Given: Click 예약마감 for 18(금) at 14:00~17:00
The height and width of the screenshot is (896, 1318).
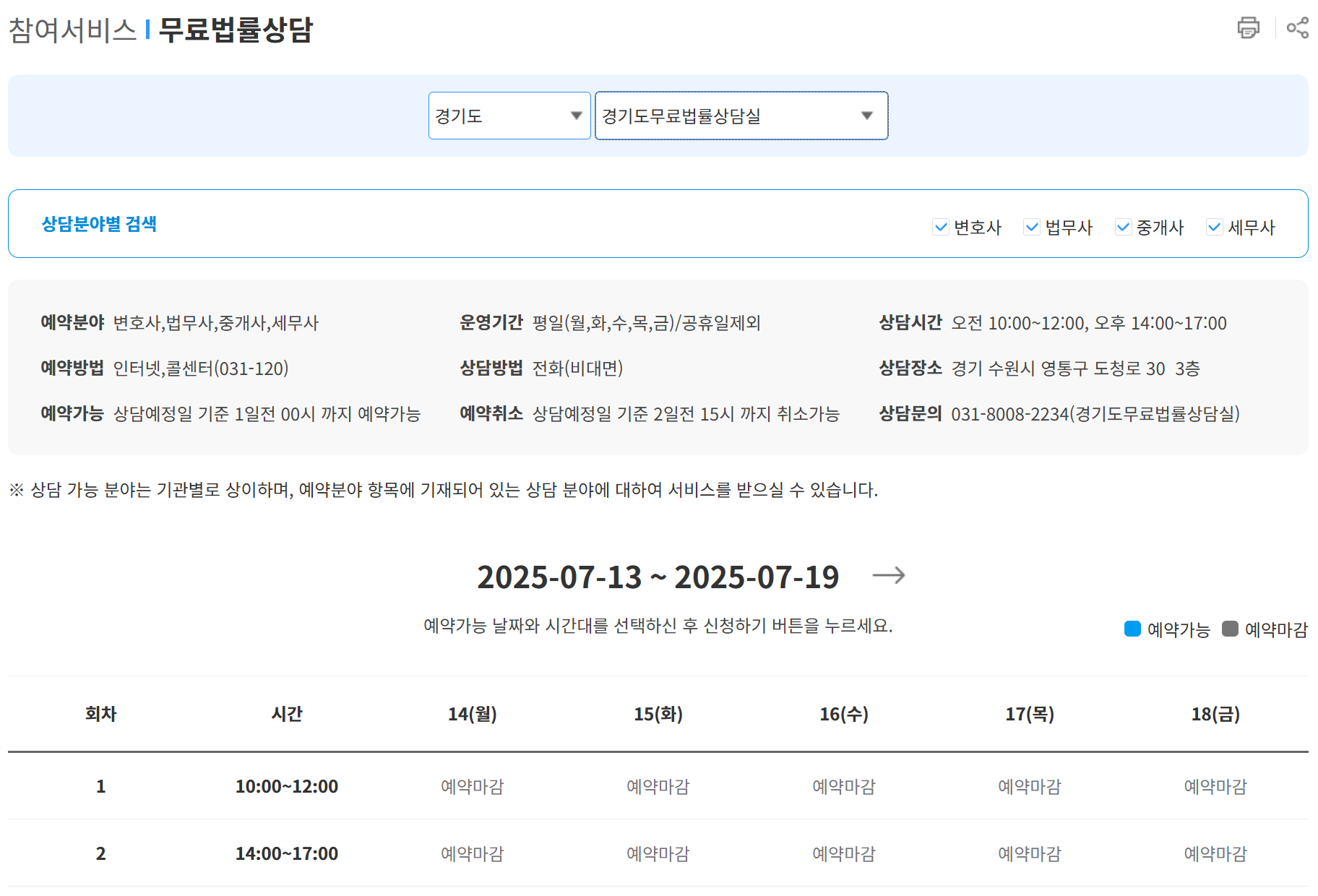Looking at the screenshot, I should click(1215, 853).
